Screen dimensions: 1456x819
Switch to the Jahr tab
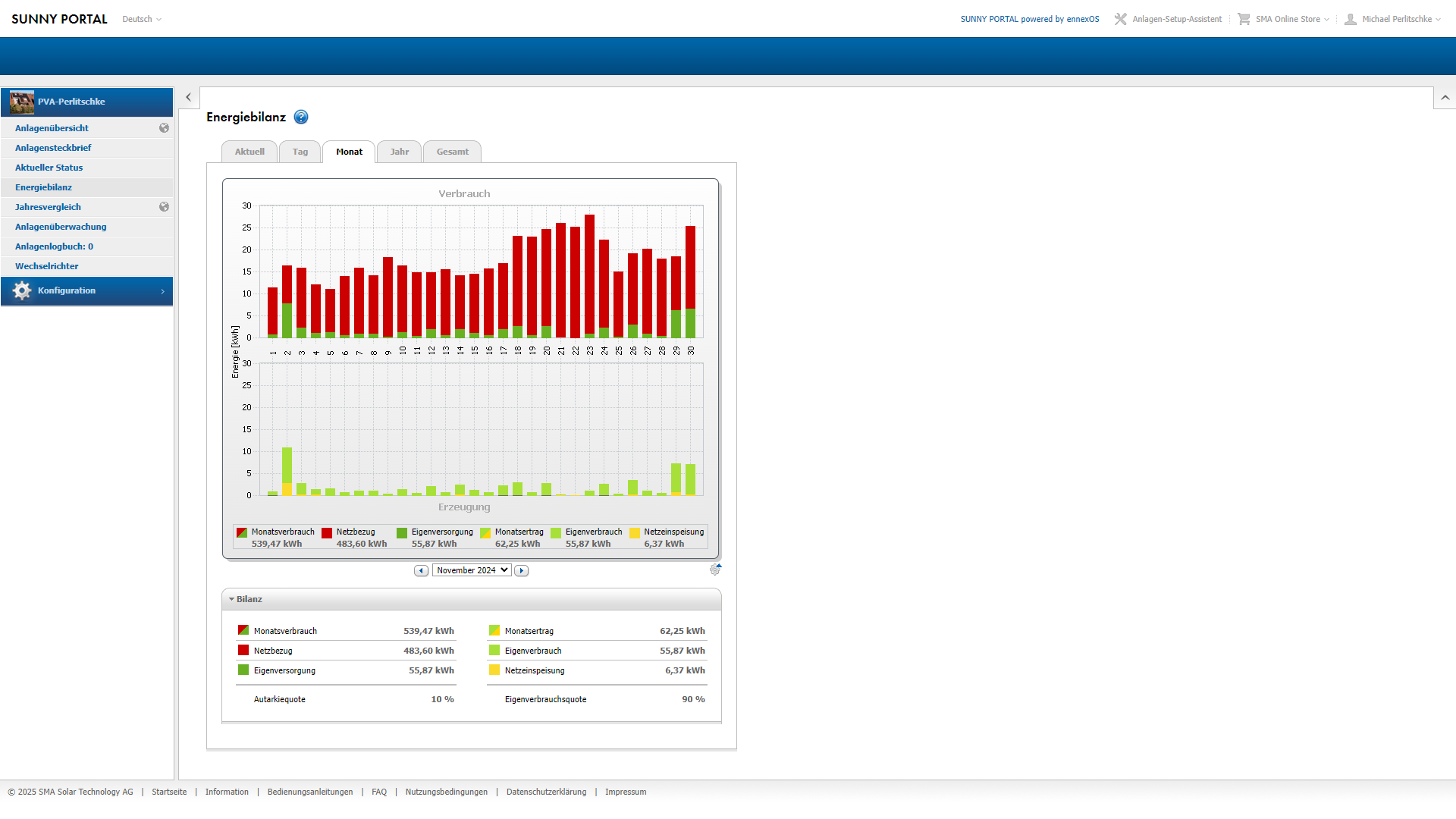(x=400, y=152)
